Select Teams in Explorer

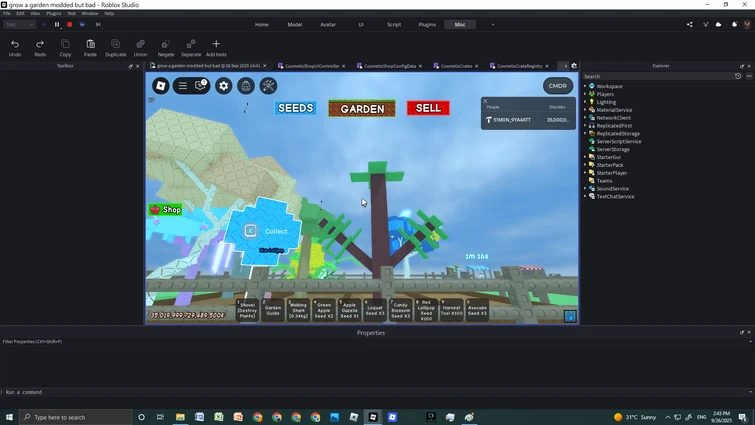[x=604, y=181]
